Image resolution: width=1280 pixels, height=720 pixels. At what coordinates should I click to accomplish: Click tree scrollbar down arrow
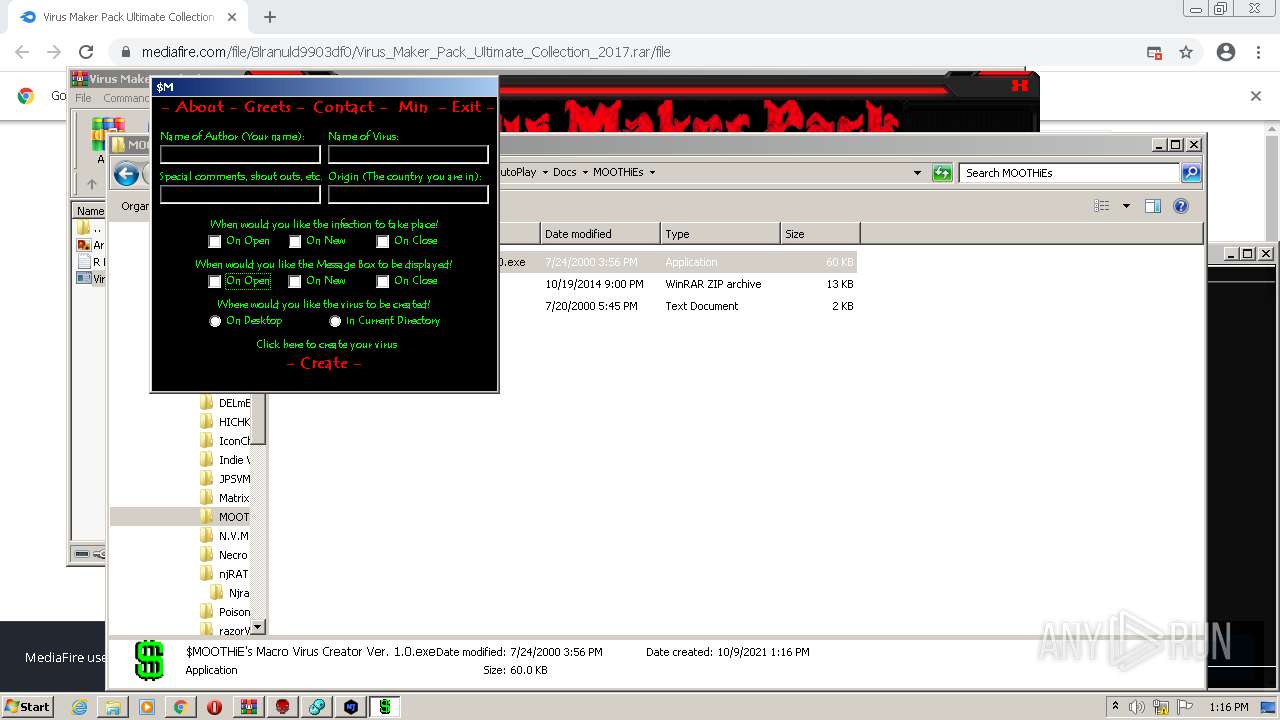tap(258, 627)
